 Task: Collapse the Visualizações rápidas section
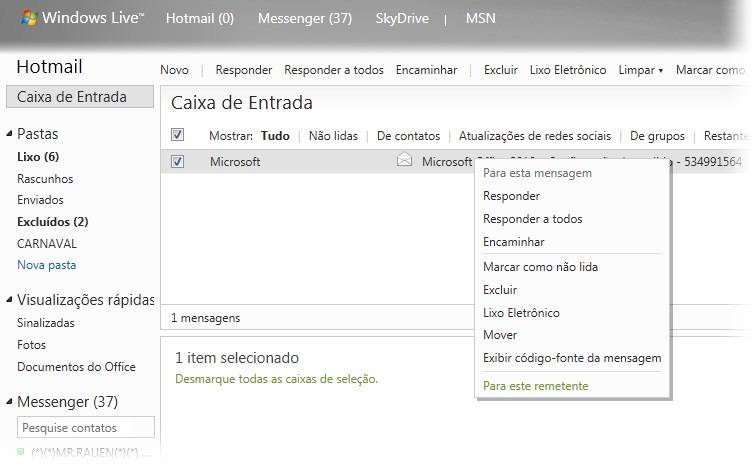pos(9,300)
